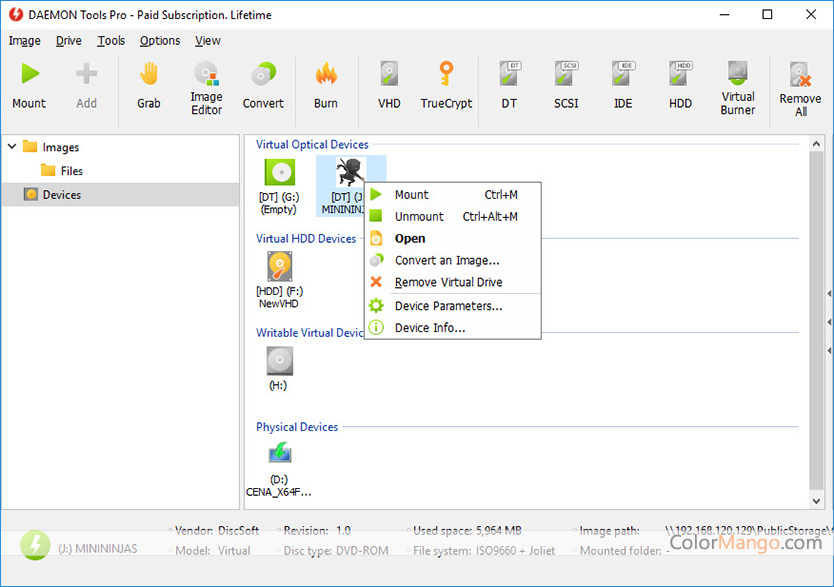The height and width of the screenshot is (587, 834).
Task: Collapse the Images folder tree
Action: 12,146
